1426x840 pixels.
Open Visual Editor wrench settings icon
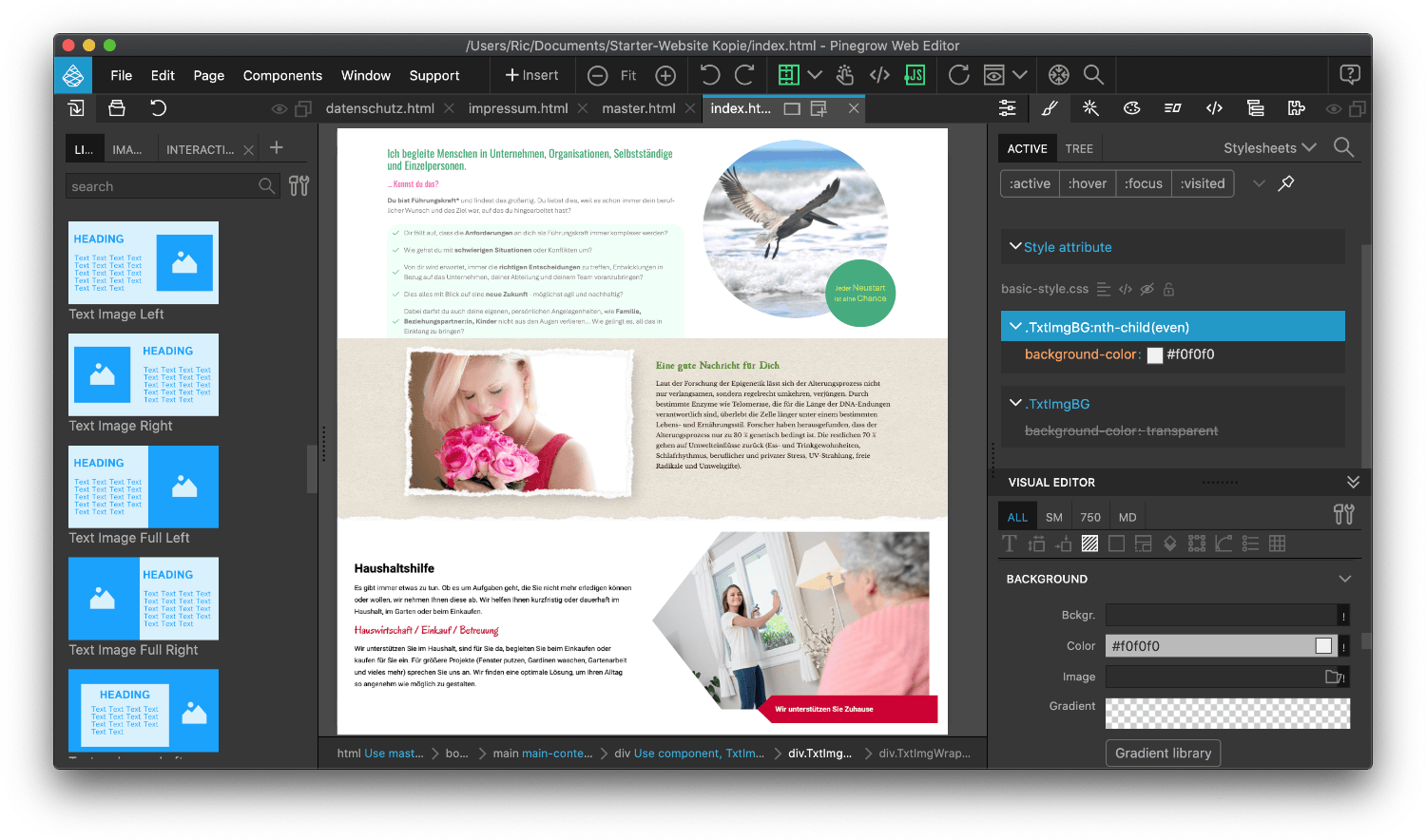[x=1343, y=514]
